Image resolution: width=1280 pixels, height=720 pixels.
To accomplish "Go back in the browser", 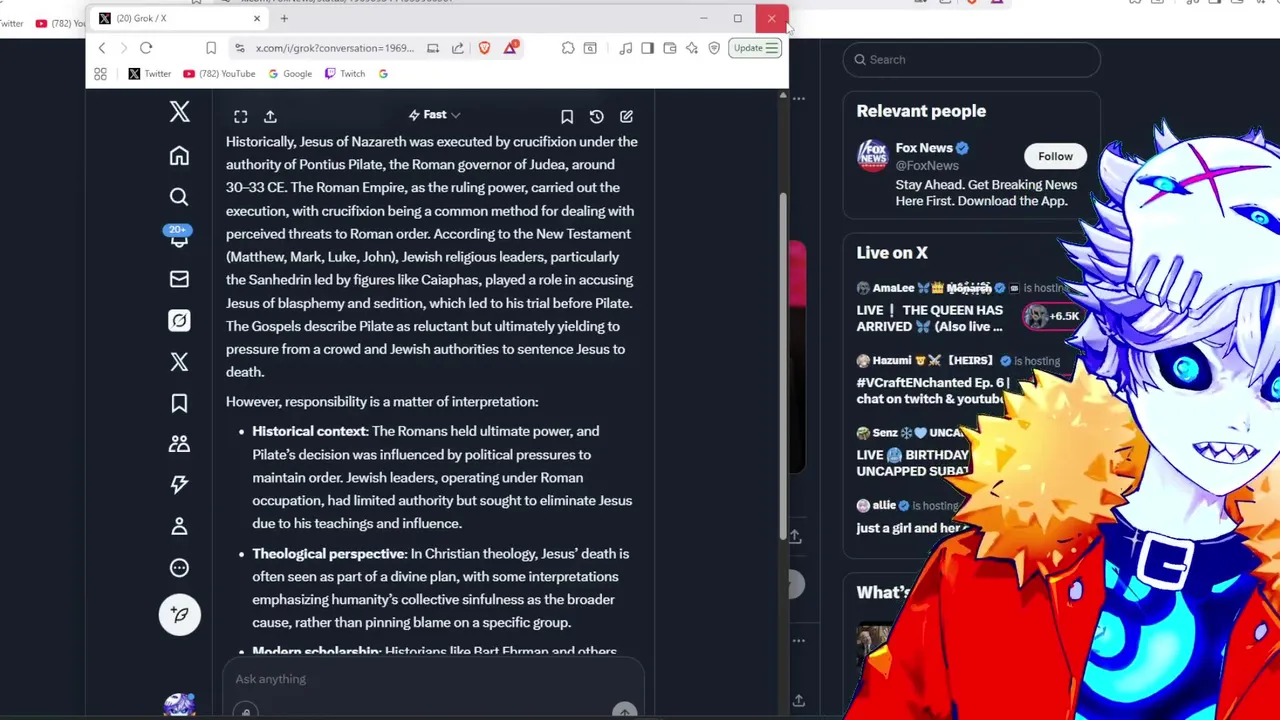I will pyautogui.click(x=102, y=48).
